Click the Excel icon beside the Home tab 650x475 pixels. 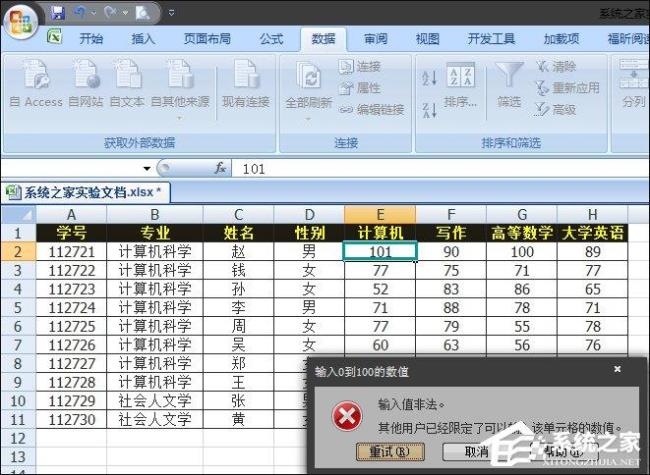tap(54, 37)
